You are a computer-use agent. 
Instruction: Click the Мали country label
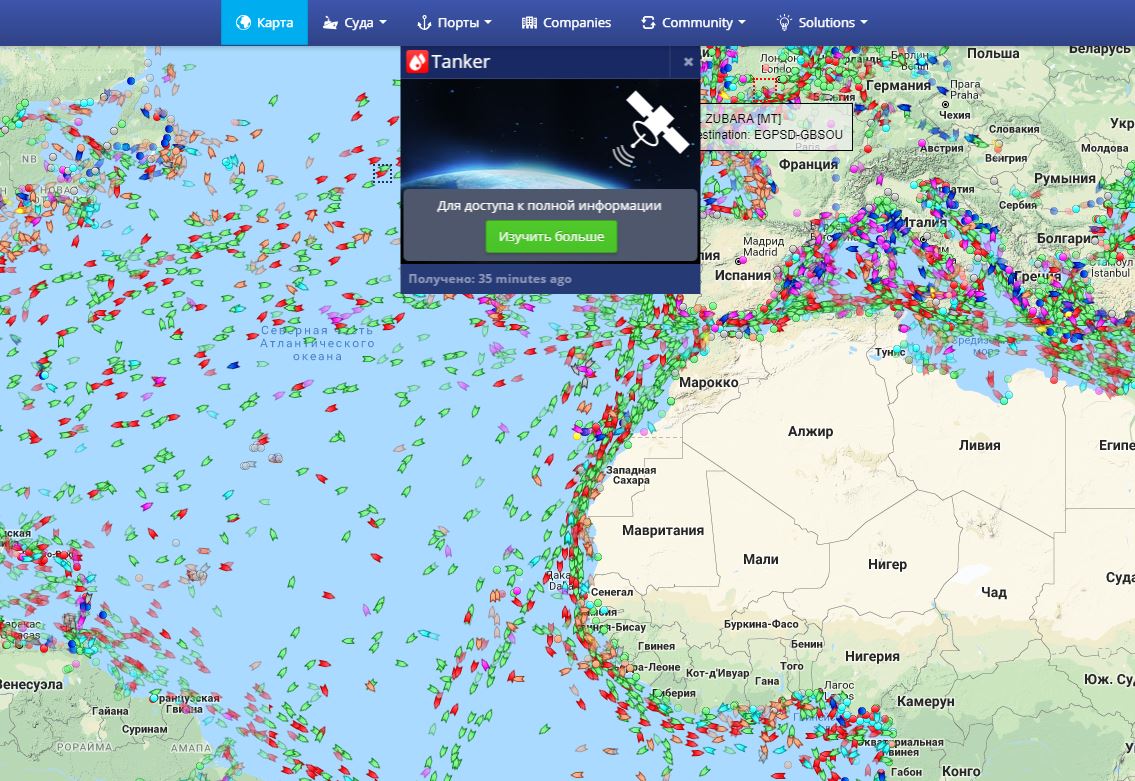761,559
